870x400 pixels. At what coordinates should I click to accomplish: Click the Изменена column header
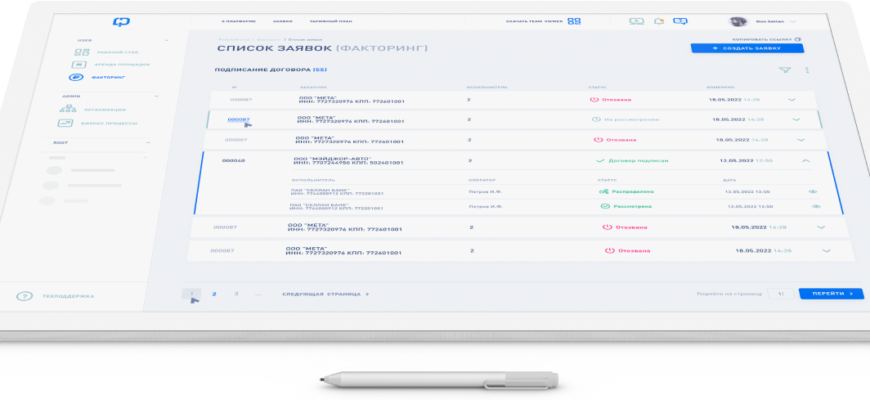pos(721,88)
